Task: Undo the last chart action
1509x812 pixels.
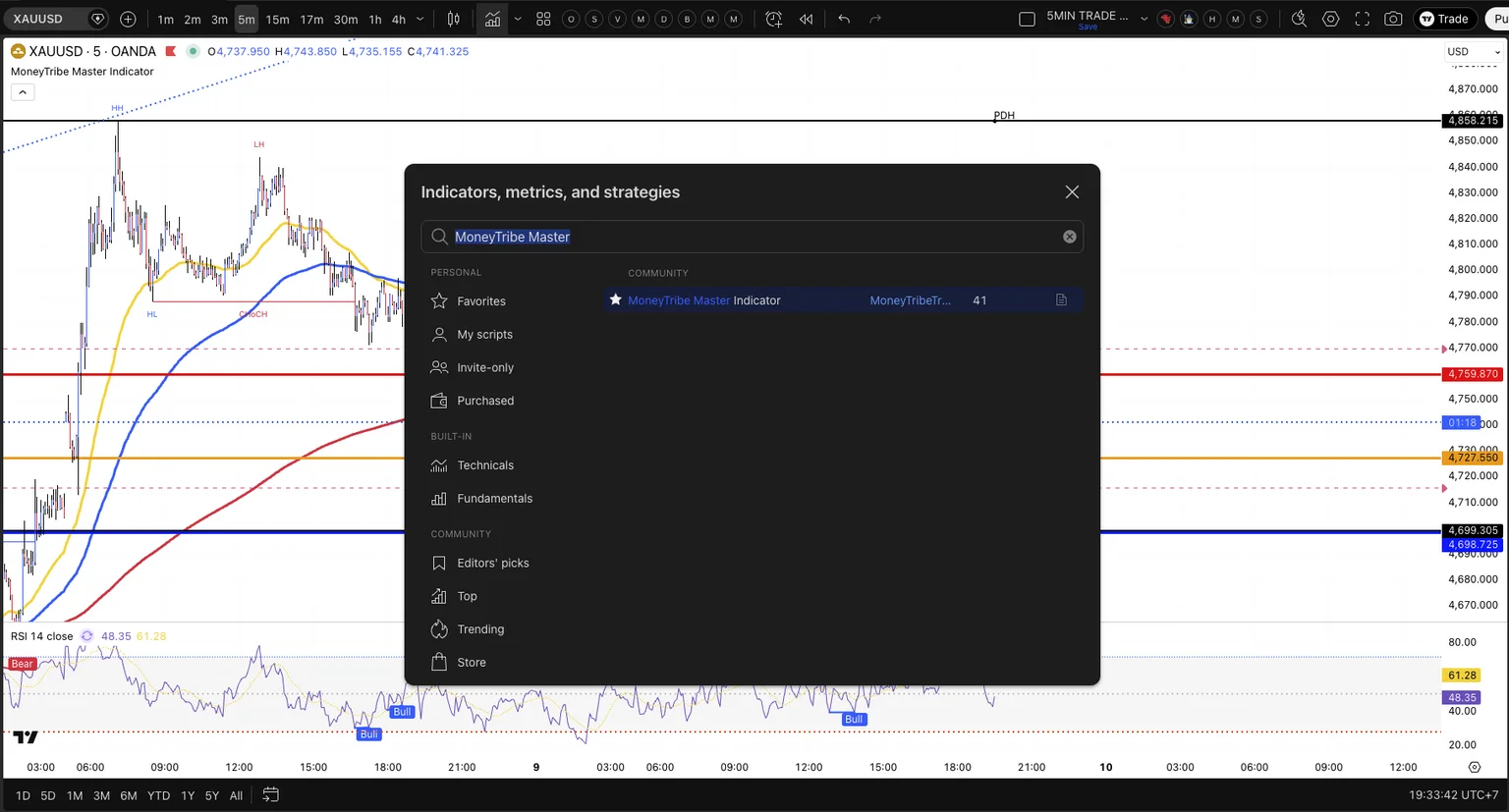Action: point(844,19)
